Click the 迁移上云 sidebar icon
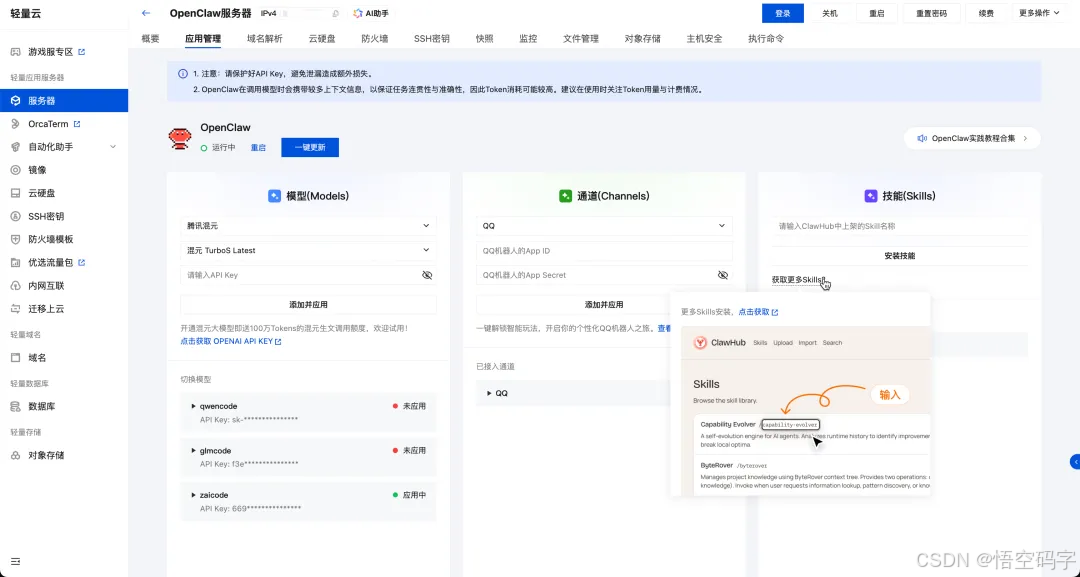 pos(15,309)
